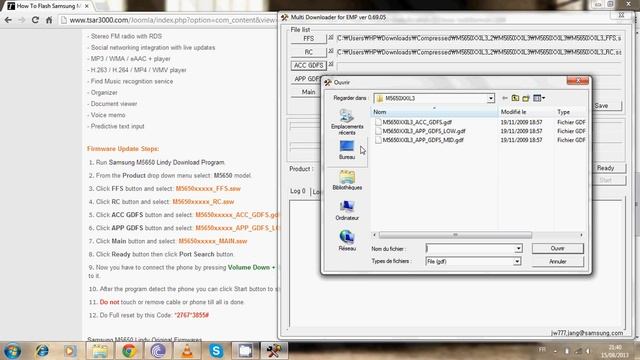
Task: Close the How To Flash Samsung tab
Action: point(87,6)
